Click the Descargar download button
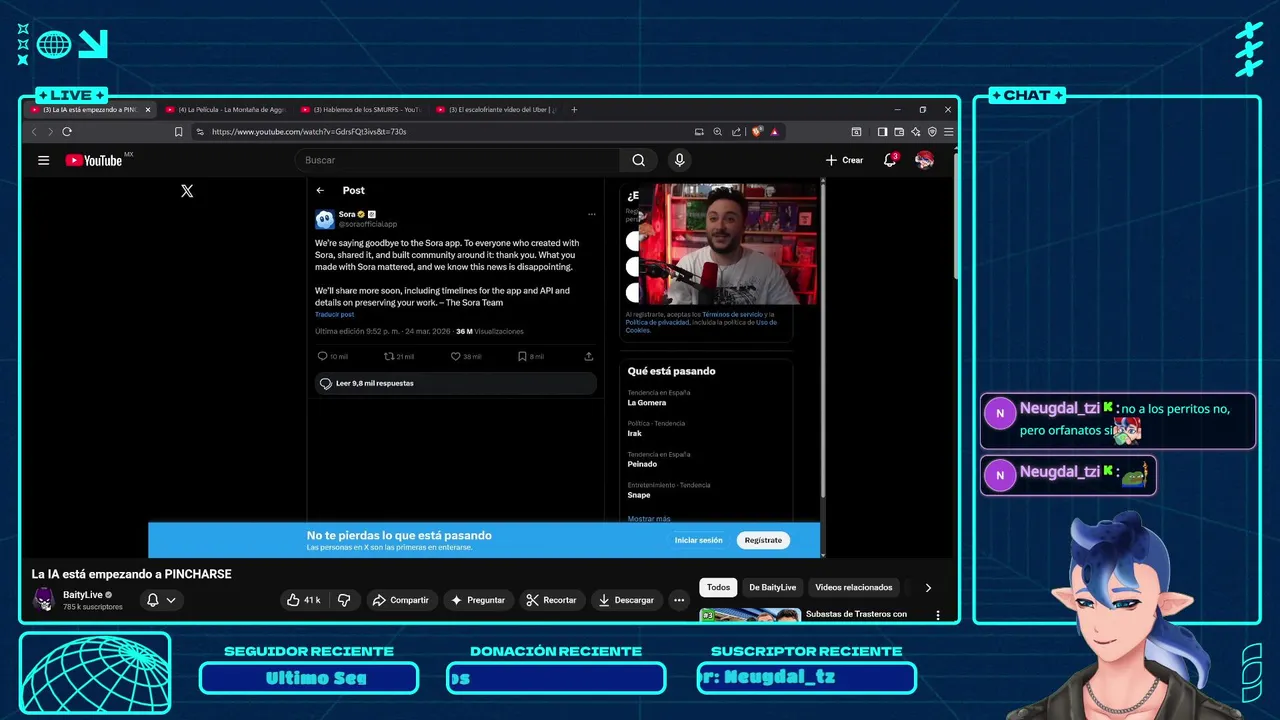Screen dimensions: 1280x720 (626, 600)
